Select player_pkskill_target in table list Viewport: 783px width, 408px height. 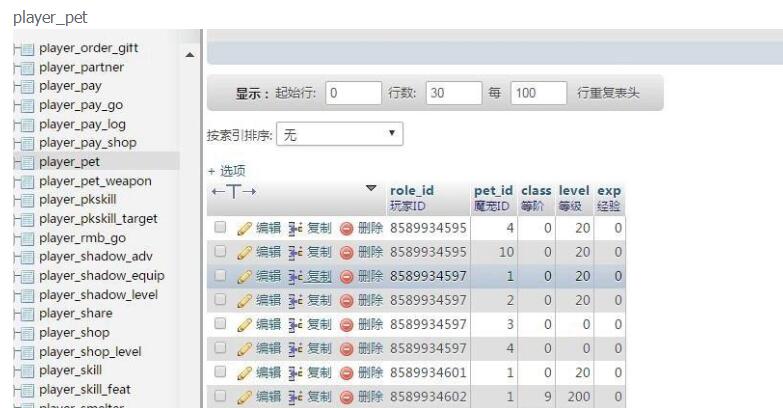tap(98, 219)
